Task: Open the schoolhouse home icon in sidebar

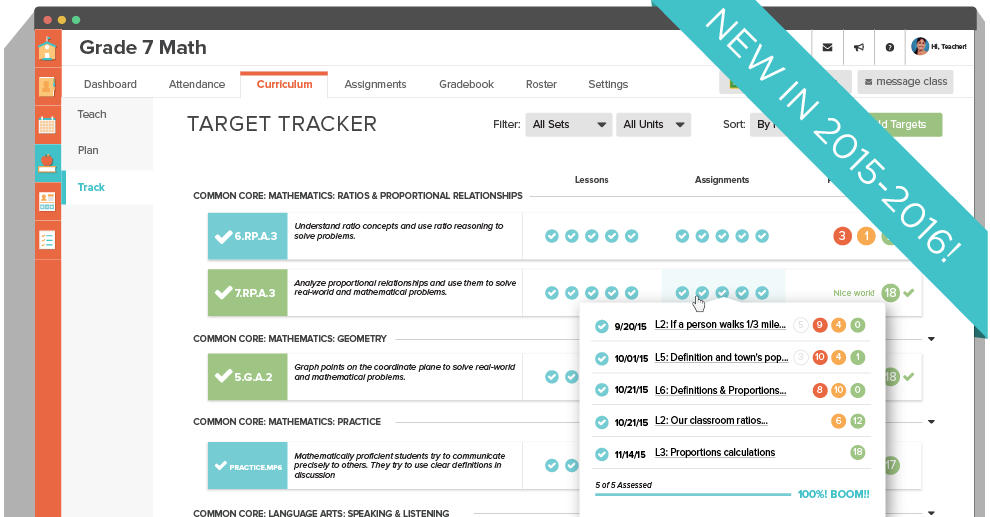Action: pos(47,48)
